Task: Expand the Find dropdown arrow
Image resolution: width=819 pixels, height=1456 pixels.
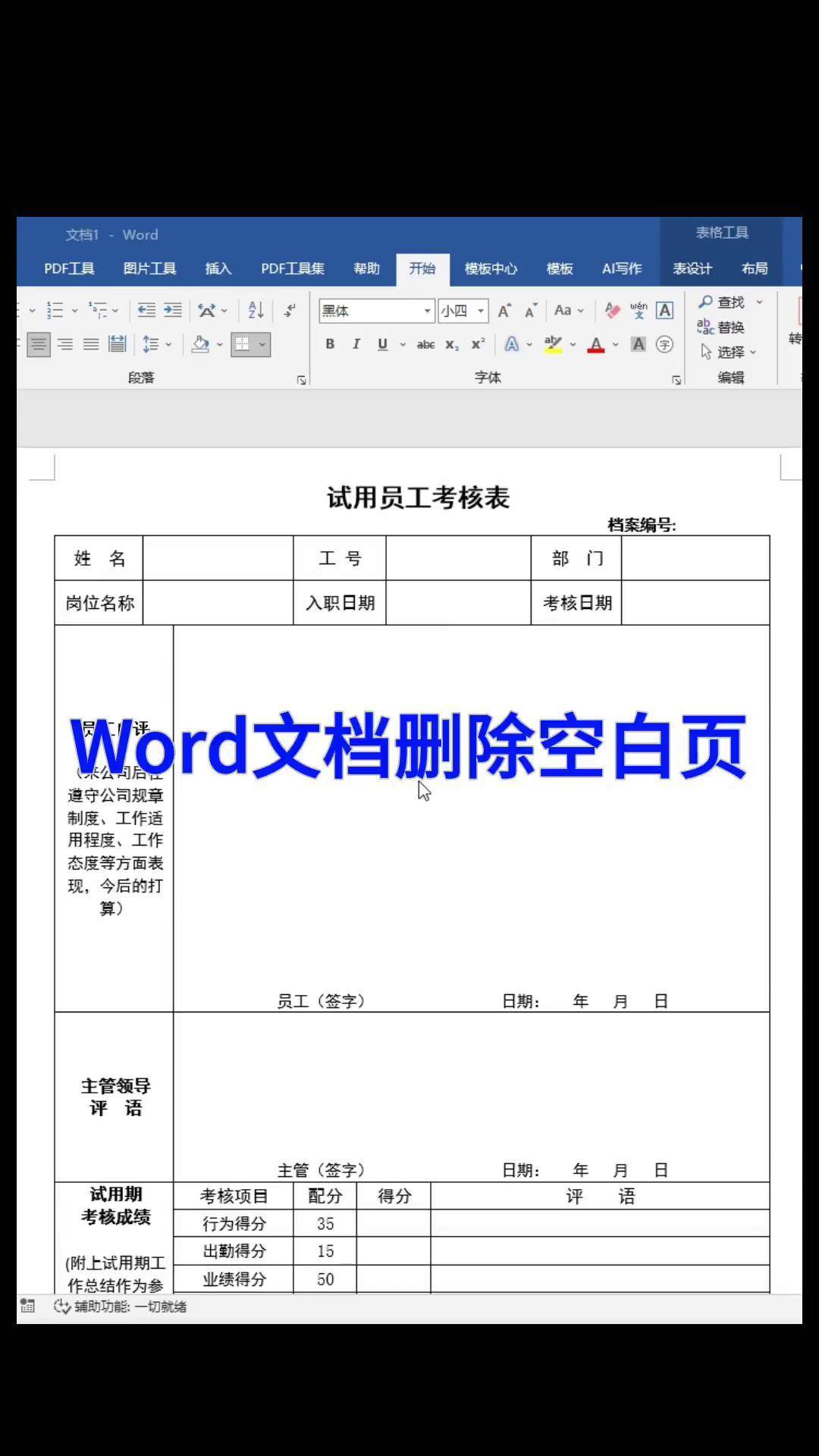Action: coord(759,302)
